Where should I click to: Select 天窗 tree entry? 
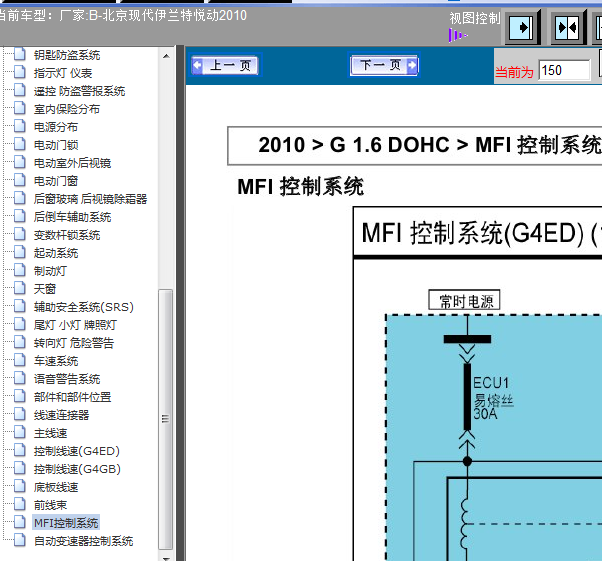(45, 289)
